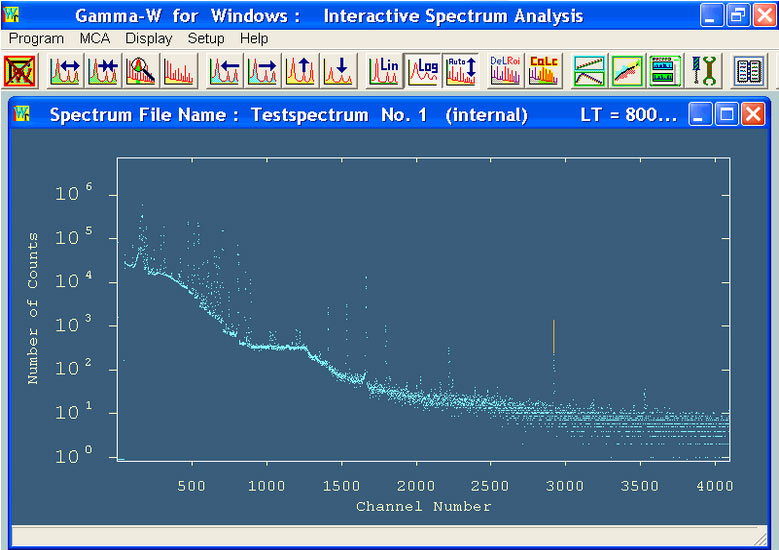
Task: Open the MCA menu
Action: pos(95,38)
